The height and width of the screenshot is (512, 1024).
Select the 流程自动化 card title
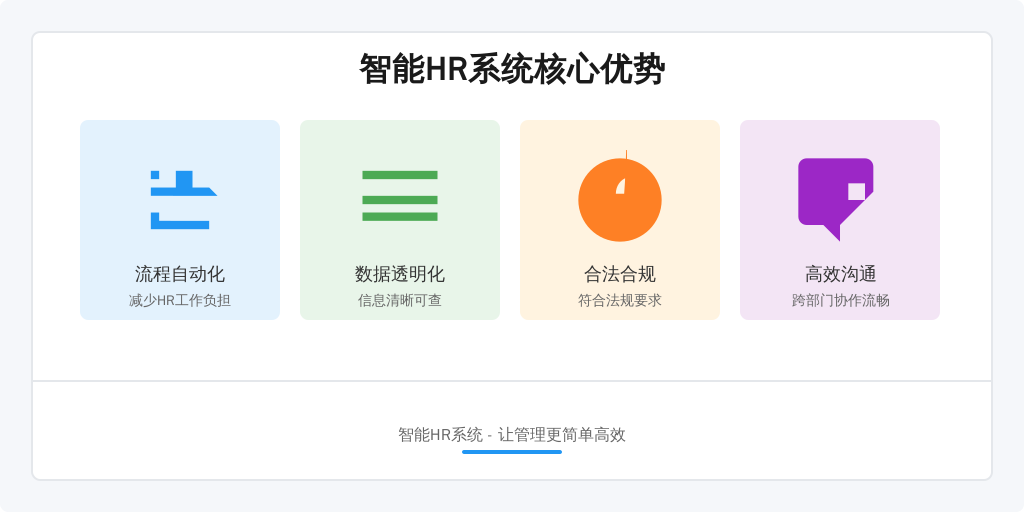coord(180,274)
